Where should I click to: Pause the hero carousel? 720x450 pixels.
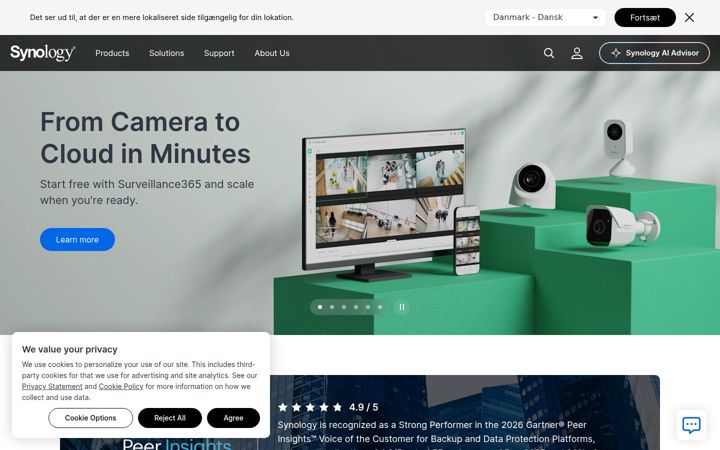click(402, 307)
